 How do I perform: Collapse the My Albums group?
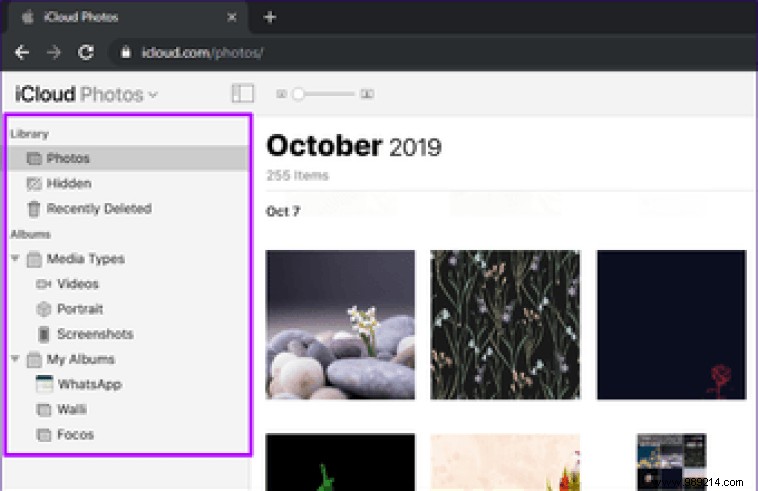click(15, 359)
